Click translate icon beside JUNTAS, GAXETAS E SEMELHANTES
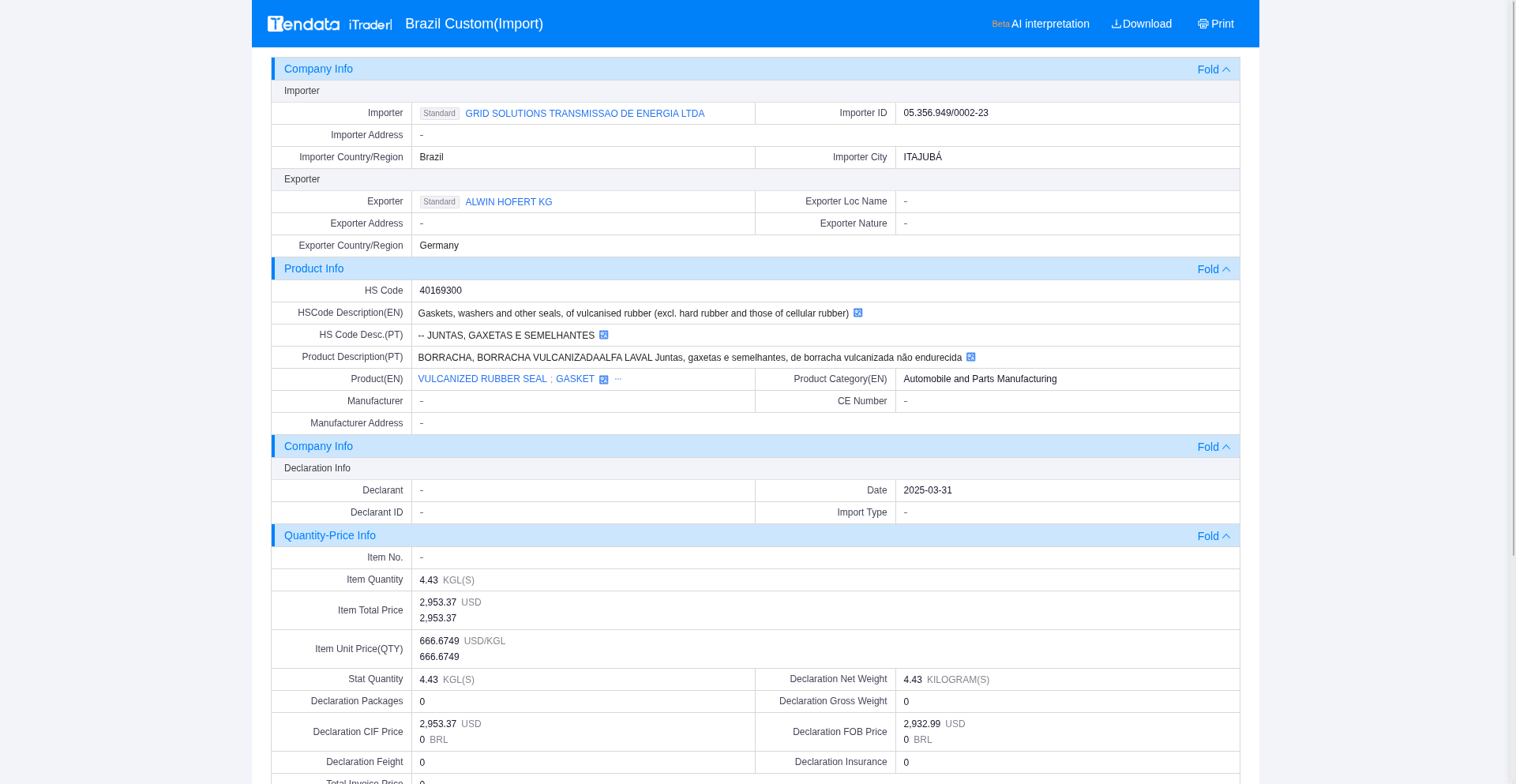 tap(604, 336)
